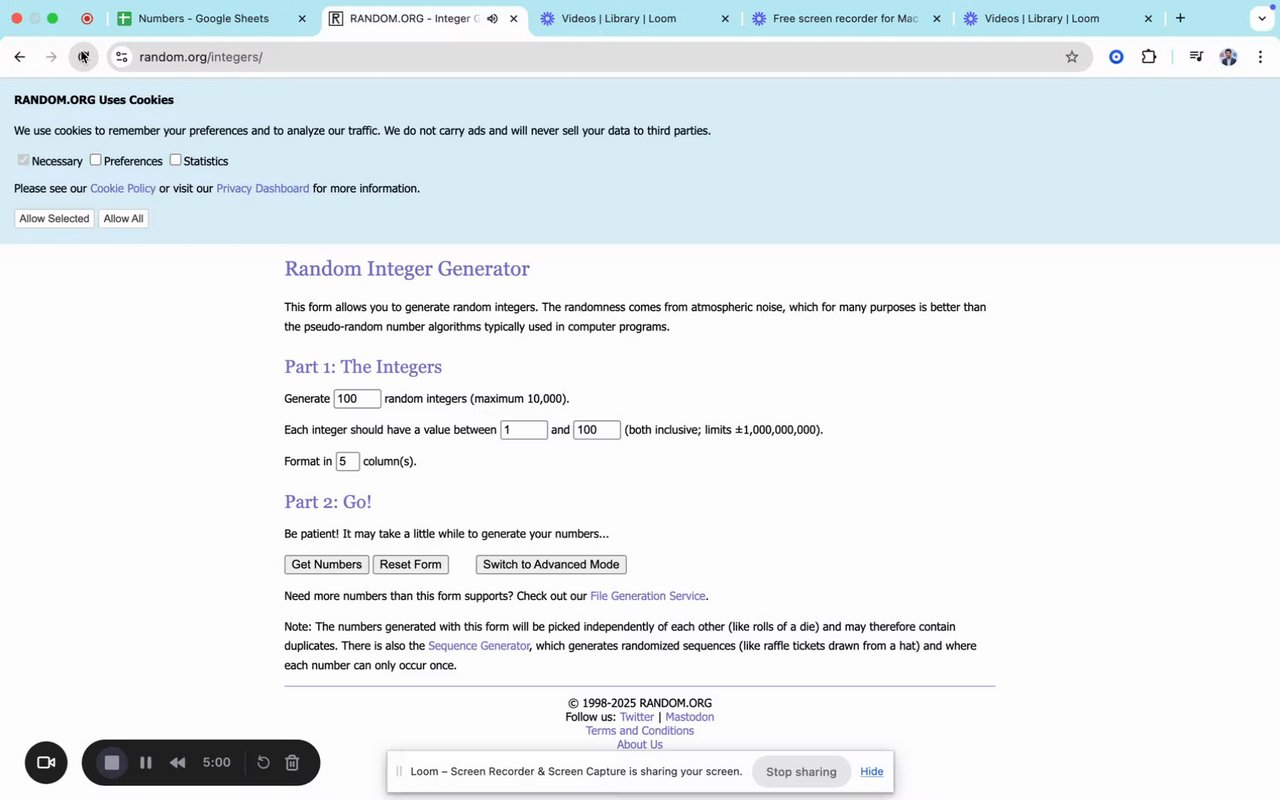
Task: Open media controls icon in toolbar
Action: (x=1196, y=57)
